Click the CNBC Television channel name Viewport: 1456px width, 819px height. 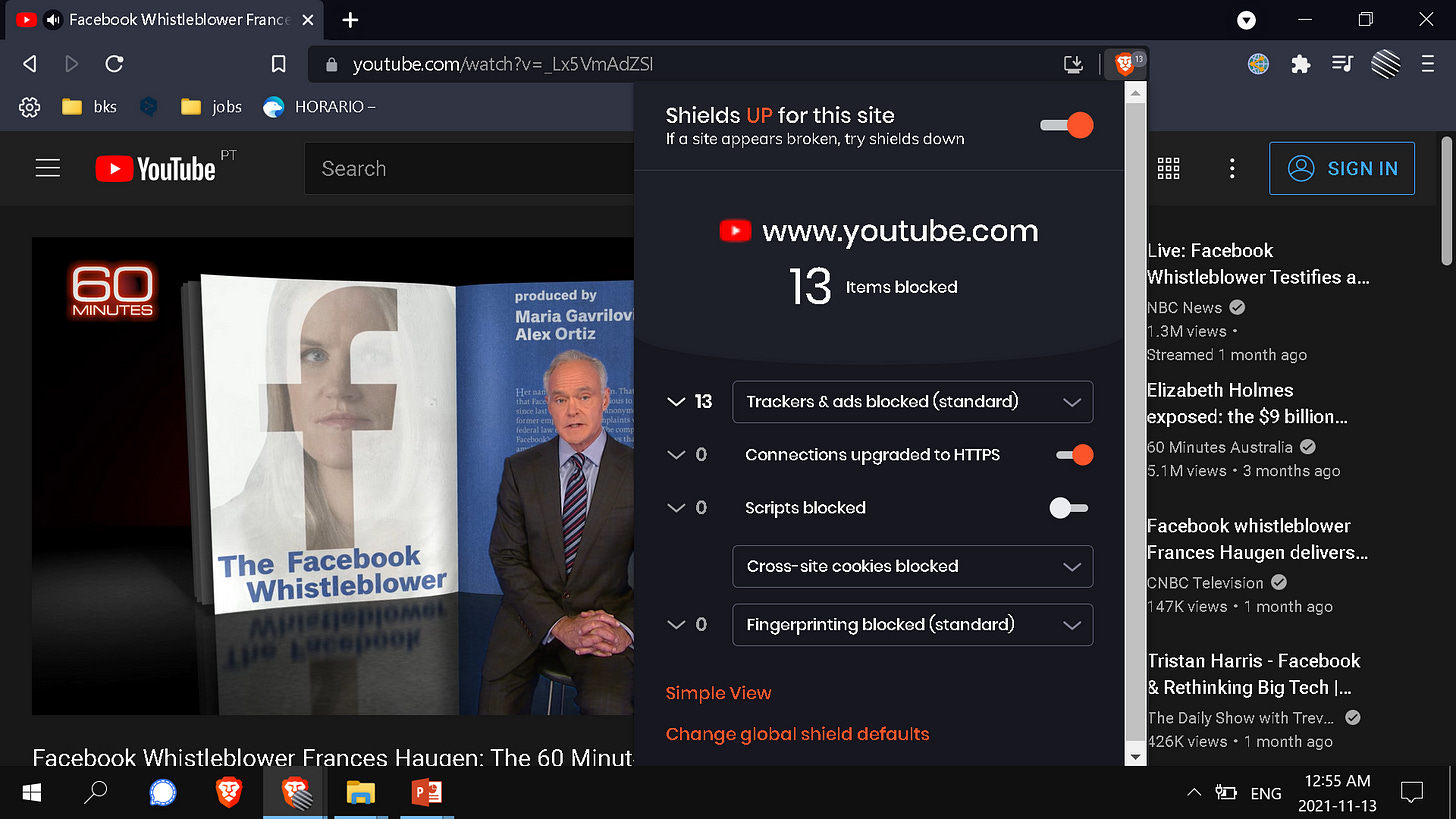click(x=1206, y=582)
